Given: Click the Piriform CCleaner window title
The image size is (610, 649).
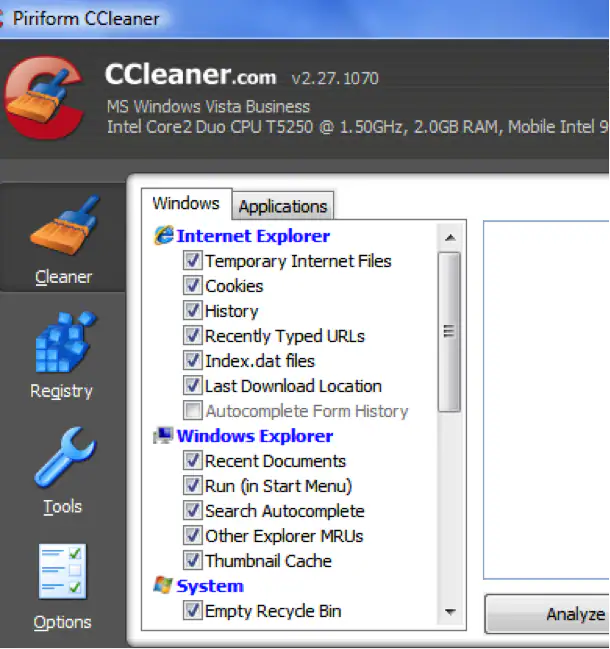Looking at the screenshot, I should [x=86, y=19].
